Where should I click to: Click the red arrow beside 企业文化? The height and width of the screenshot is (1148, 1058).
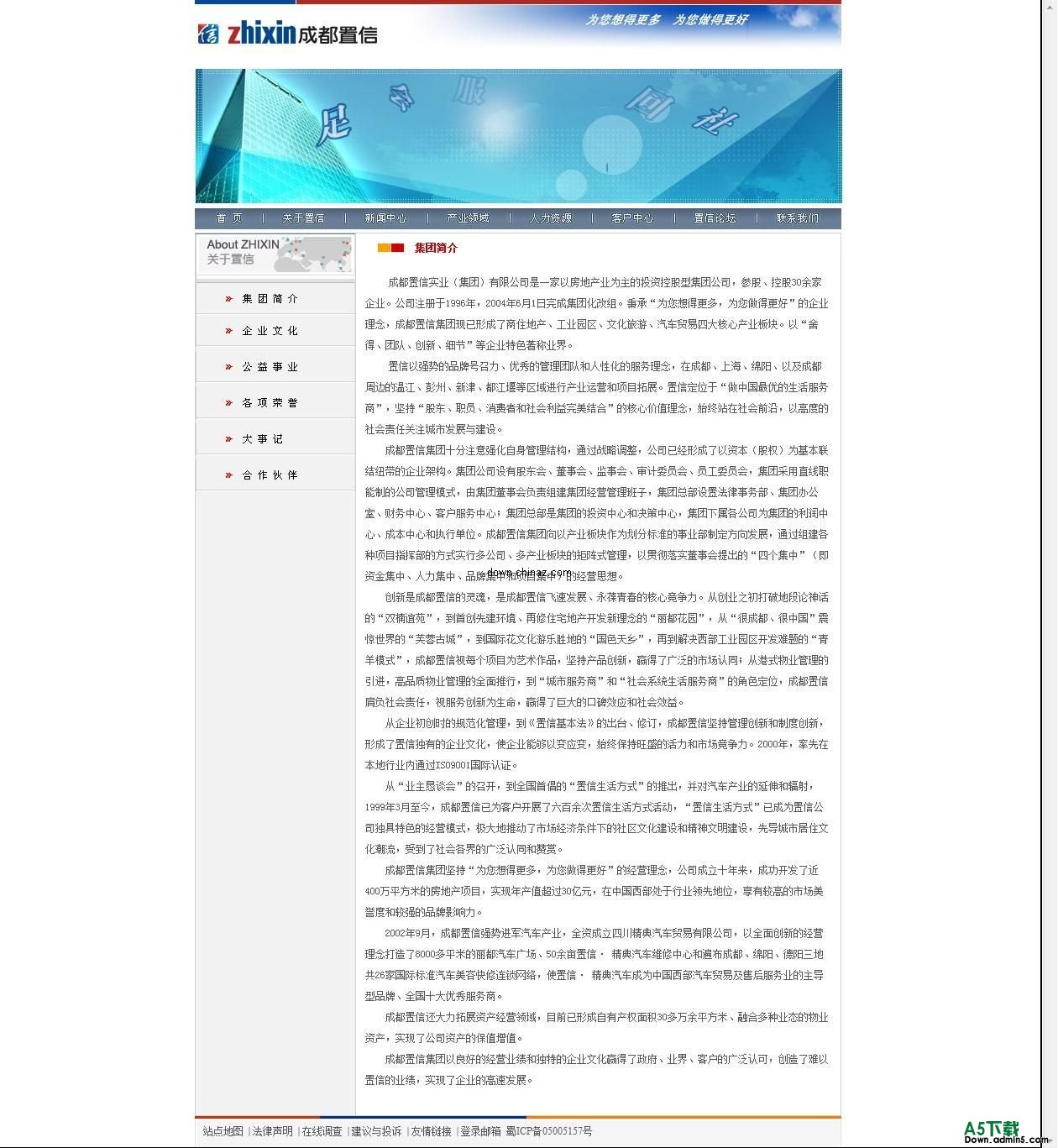[x=228, y=331]
